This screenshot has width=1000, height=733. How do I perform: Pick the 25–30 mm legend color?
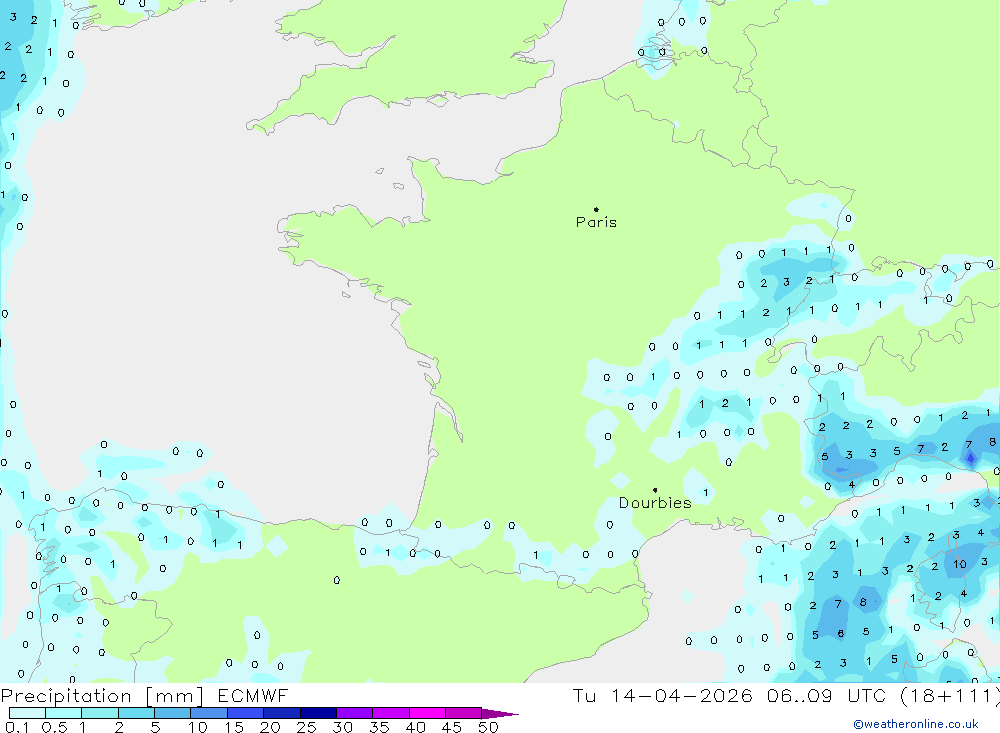(318, 713)
